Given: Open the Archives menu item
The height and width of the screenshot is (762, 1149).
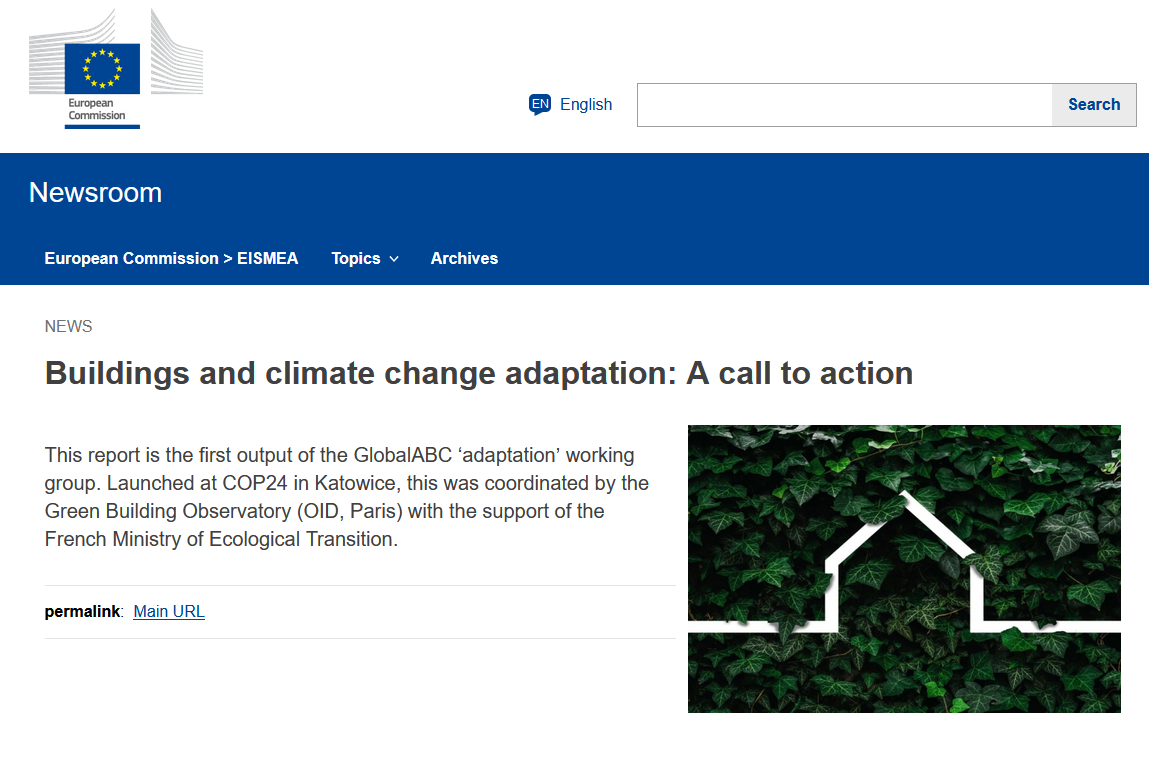Looking at the screenshot, I should click(465, 259).
